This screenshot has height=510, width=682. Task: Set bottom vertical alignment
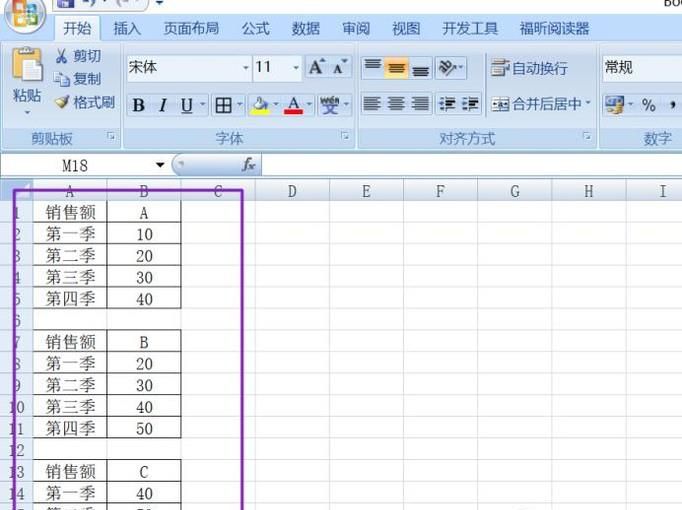pos(420,67)
